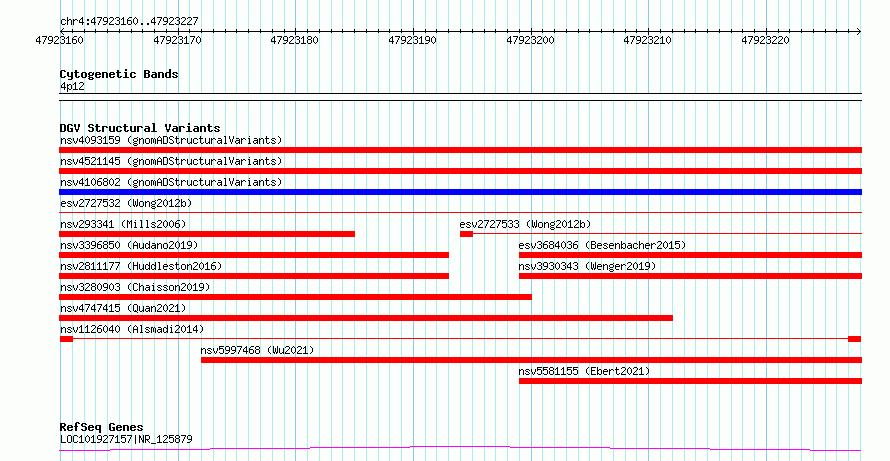Image resolution: width=890 pixels, height=461 pixels.
Task: Open the LOC101927157|NR_125879 gene label
Action: [x=126, y=439]
